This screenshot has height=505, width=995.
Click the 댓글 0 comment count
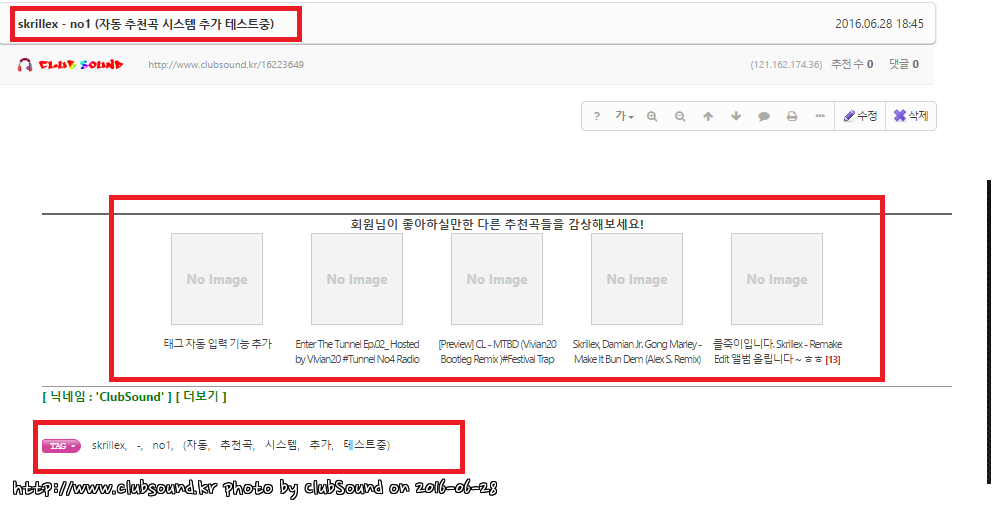tap(904, 64)
